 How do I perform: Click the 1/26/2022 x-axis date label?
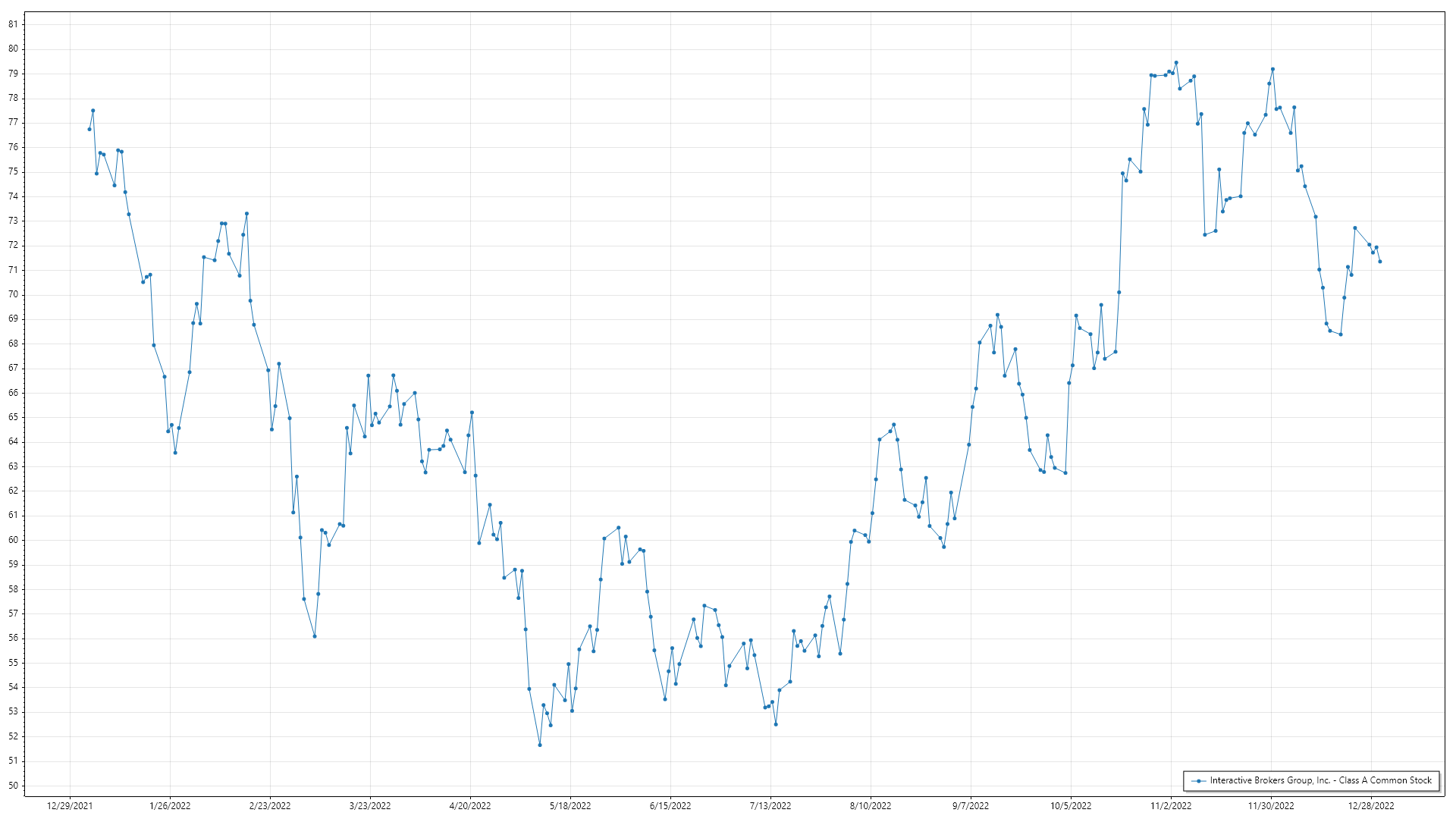(170, 805)
